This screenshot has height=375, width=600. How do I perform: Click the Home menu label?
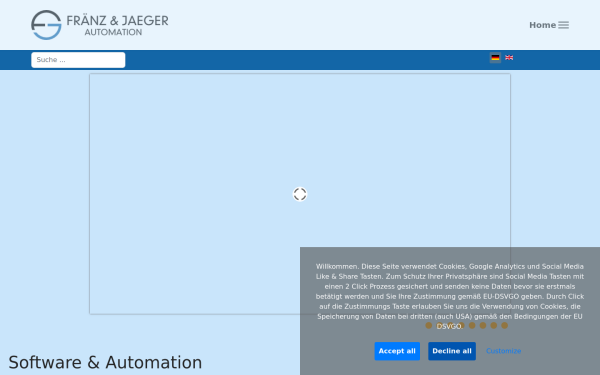click(542, 25)
